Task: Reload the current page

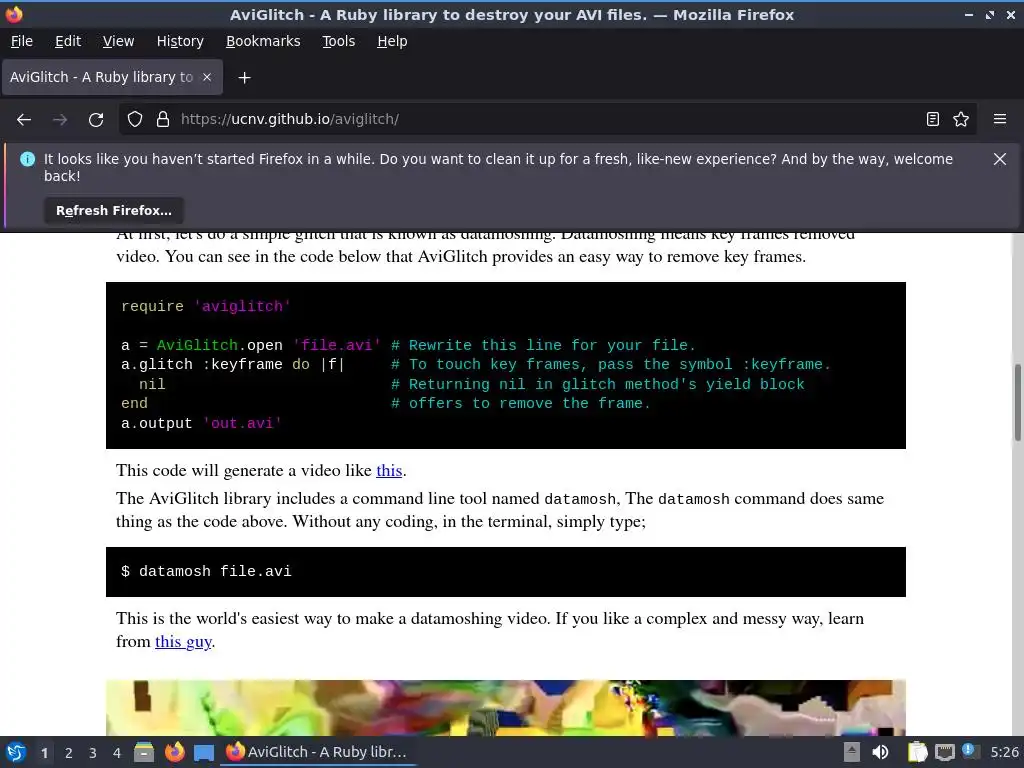Action: pos(96,120)
